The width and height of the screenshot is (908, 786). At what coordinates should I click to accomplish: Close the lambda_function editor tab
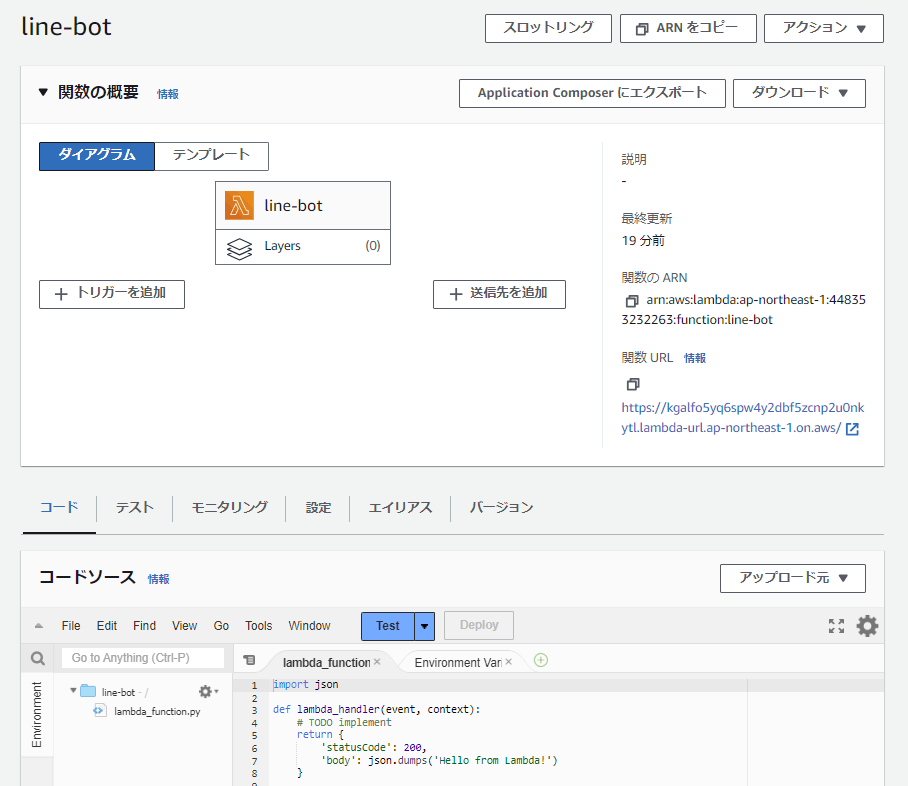(x=377, y=661)
